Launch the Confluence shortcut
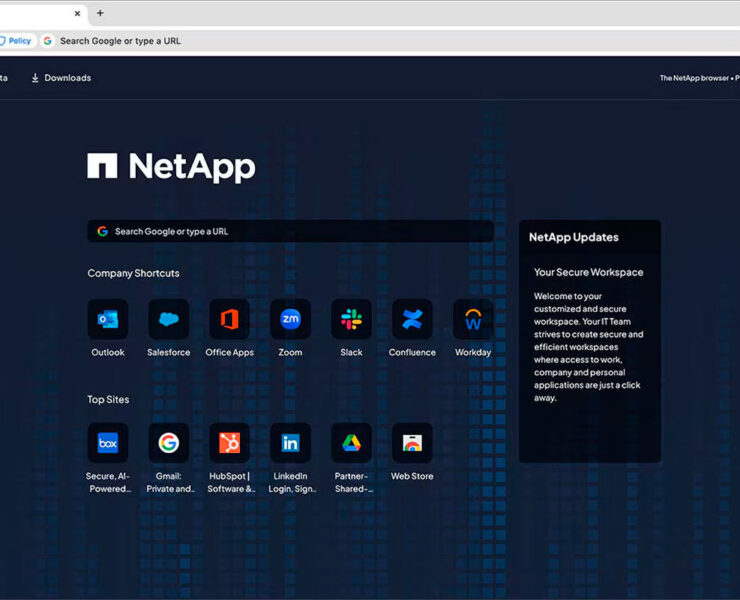The height and width of the screenshot is (600, 740). click(412, 320)
